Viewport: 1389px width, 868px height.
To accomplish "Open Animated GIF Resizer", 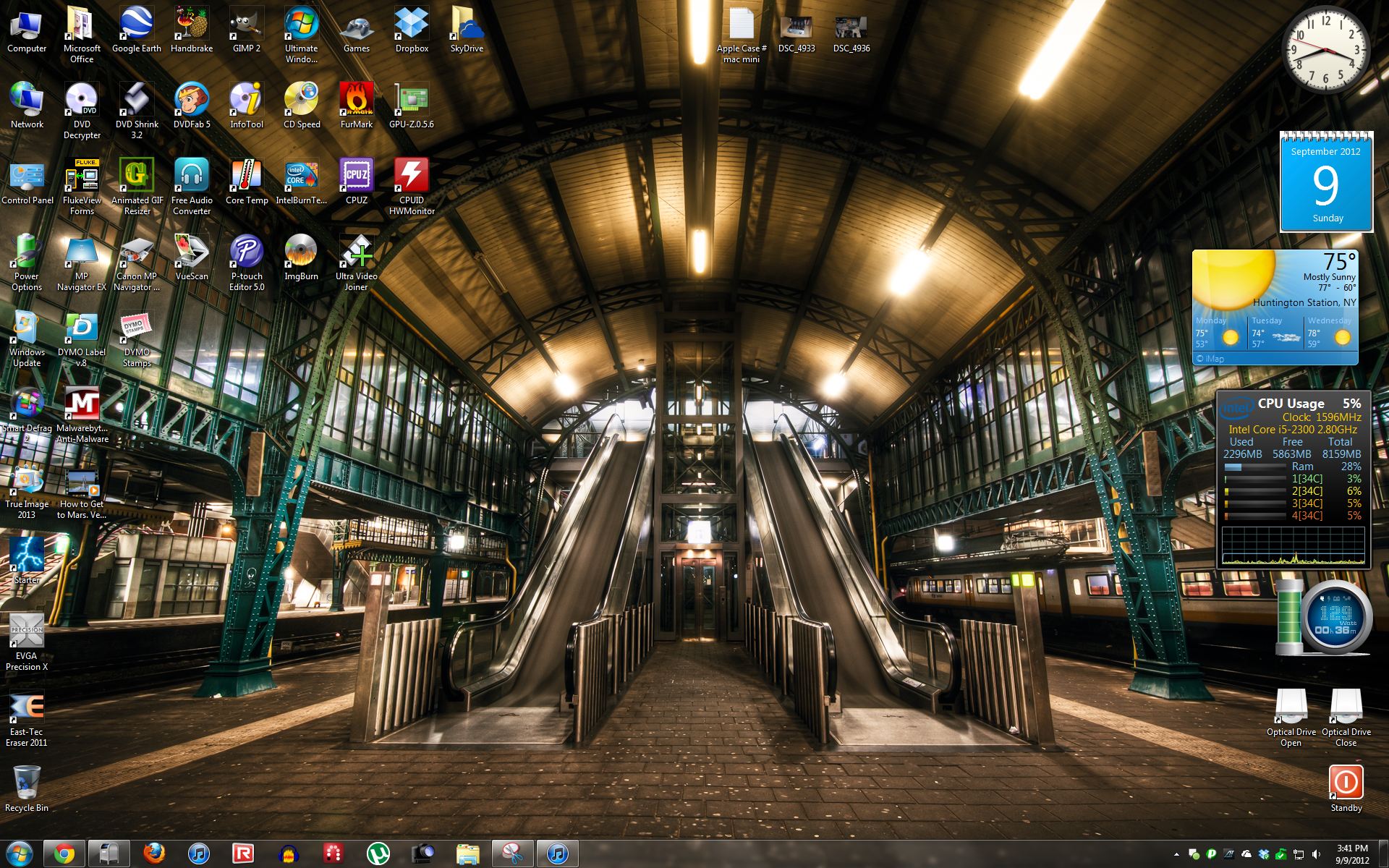I will (x=137, y=187).
